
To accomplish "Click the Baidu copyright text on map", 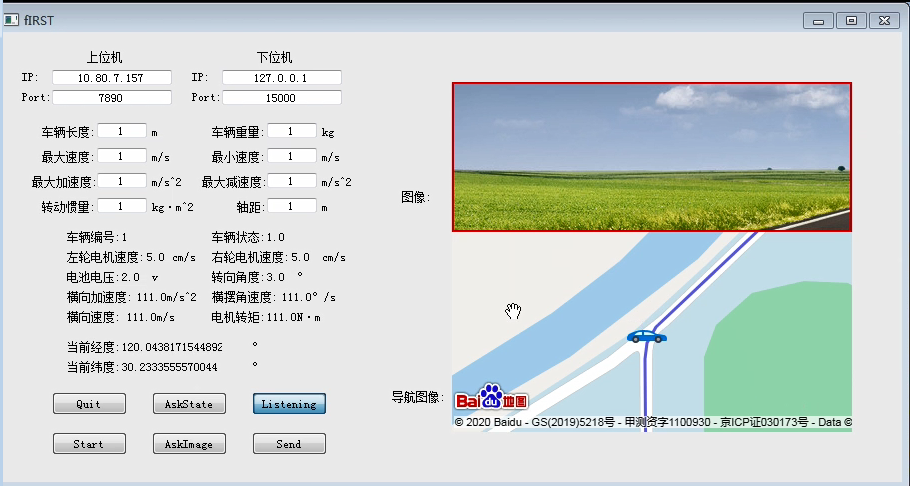I will (x=653, y=422).
